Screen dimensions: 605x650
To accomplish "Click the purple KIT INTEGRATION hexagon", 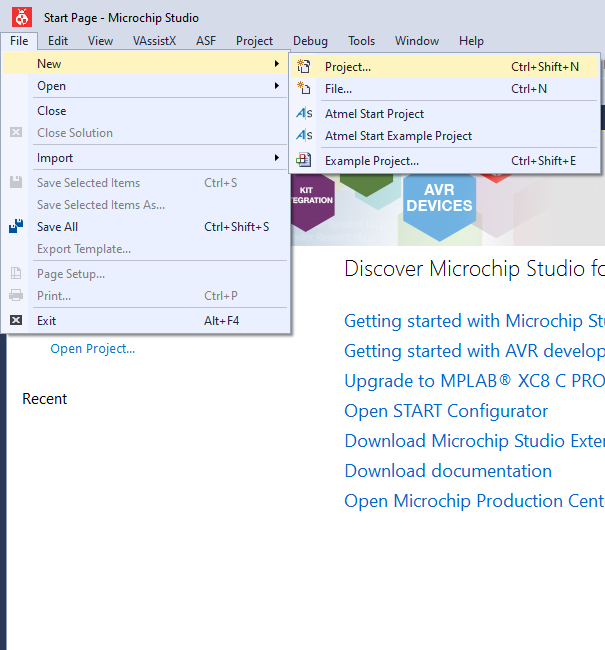I will 313,201.
